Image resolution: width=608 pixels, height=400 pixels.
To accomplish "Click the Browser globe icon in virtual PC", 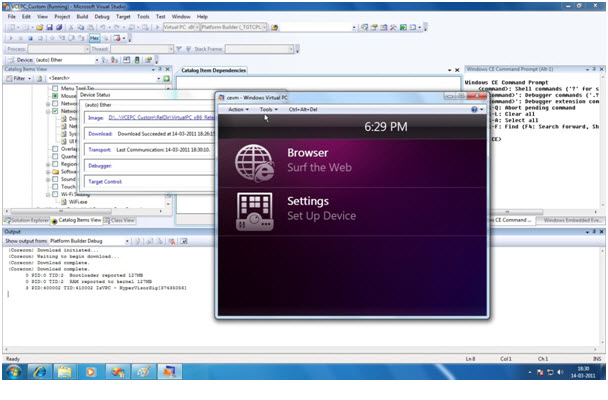I will click(255, 163).
